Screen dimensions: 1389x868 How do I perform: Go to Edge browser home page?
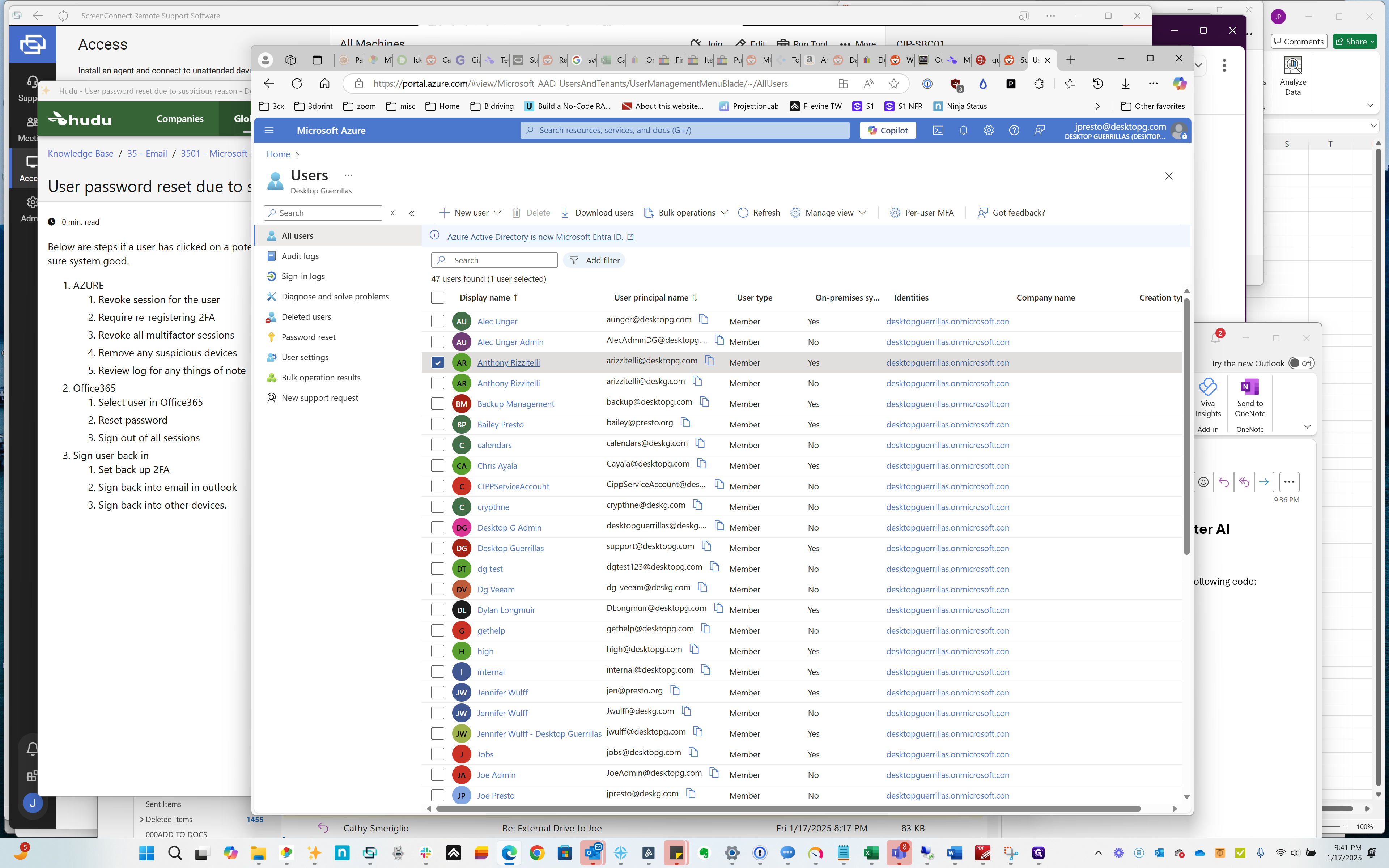coord(325,84)
